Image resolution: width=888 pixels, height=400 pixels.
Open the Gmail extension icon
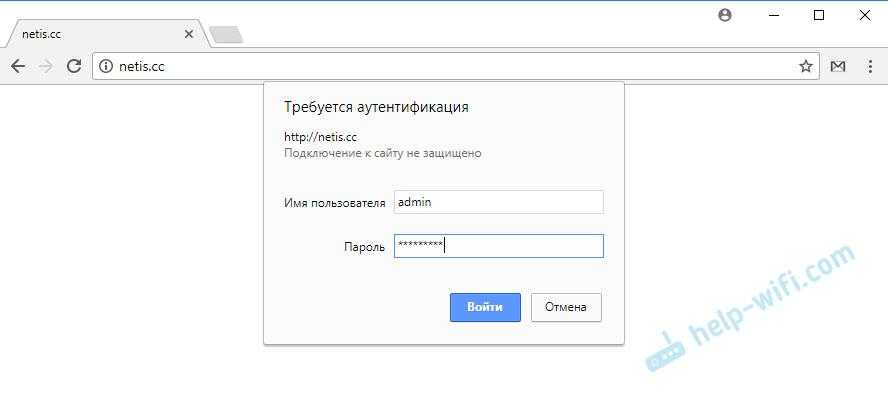pos(838,66)
